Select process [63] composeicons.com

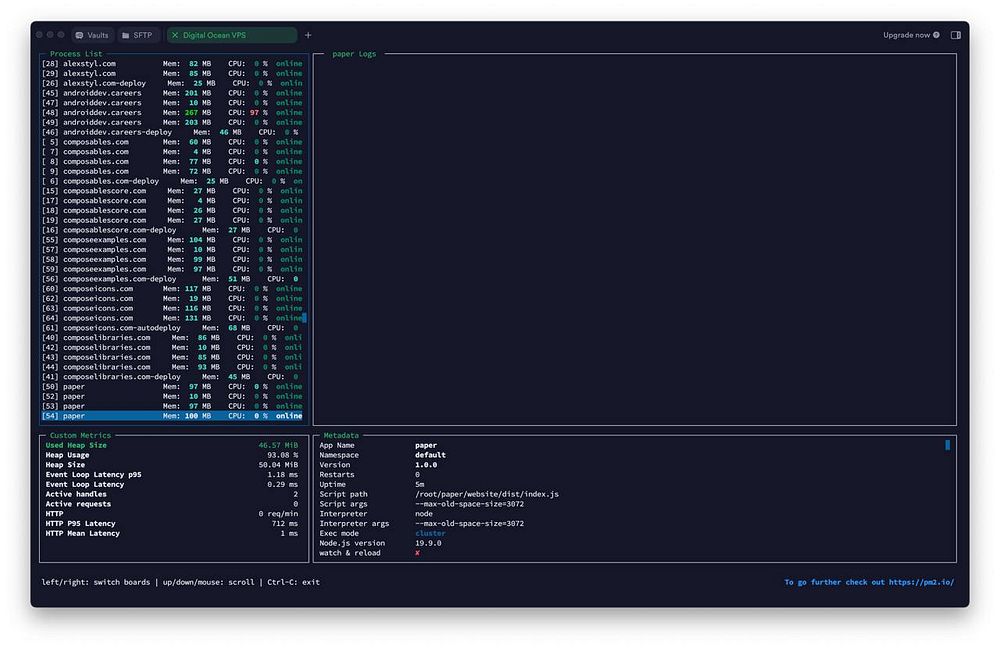pyautogui.click(x=172, y=308)
